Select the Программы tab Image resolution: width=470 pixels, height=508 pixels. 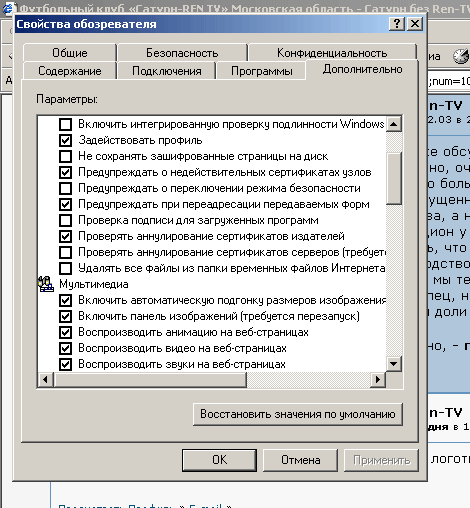(262, 71)
